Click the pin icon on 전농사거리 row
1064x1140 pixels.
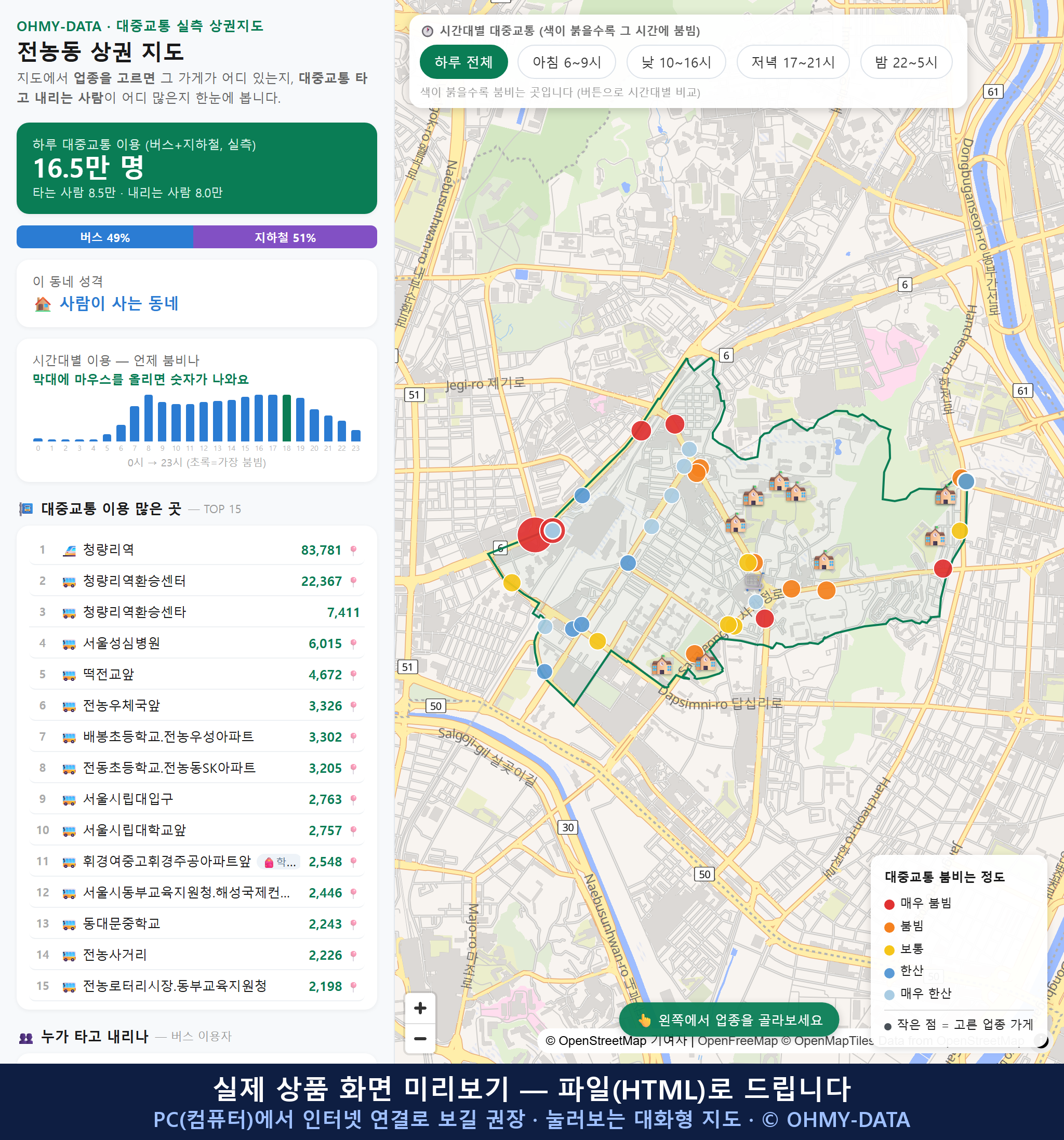point(353,955)
